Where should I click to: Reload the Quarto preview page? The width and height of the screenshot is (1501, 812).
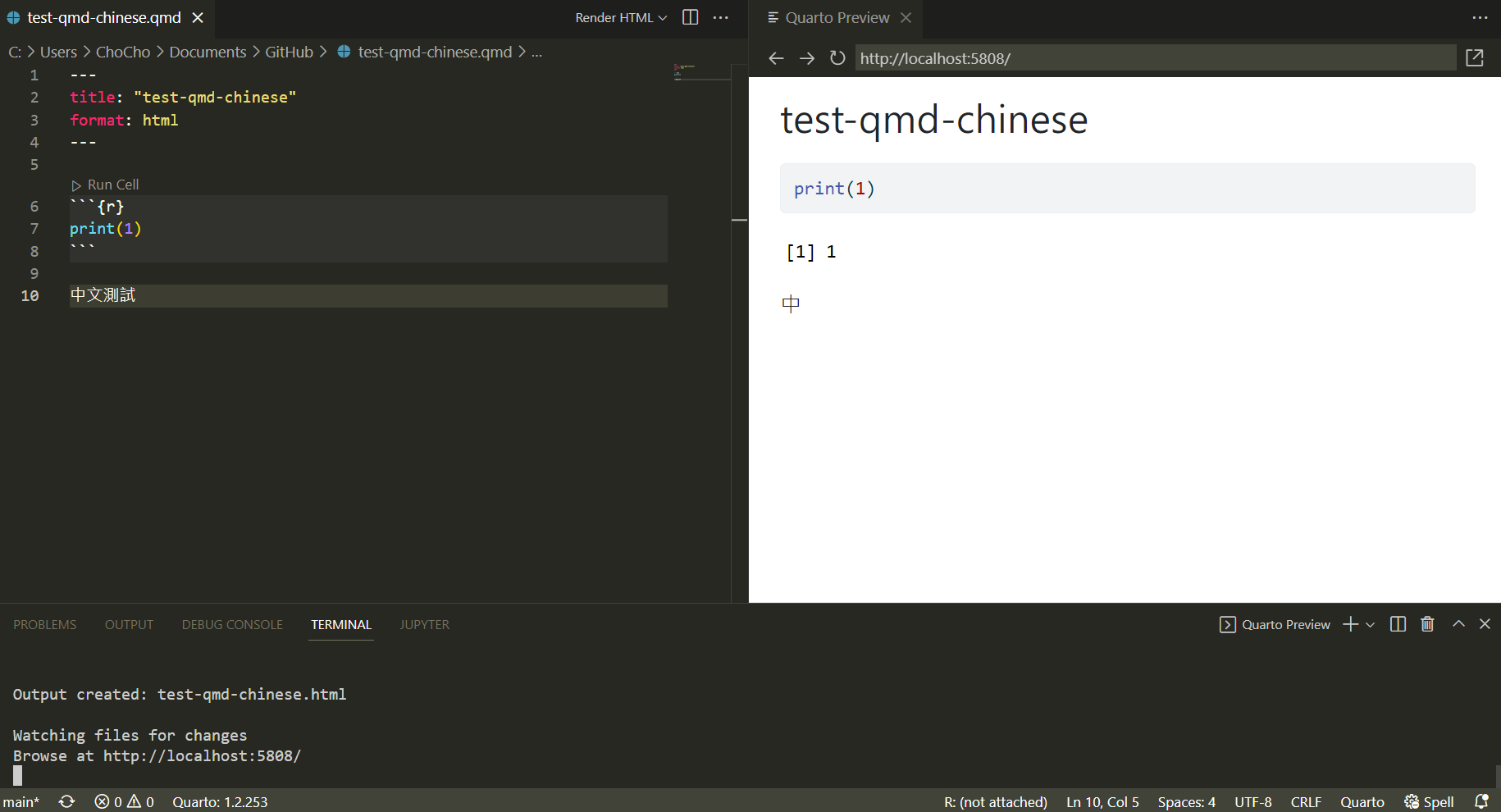point(837,58)
